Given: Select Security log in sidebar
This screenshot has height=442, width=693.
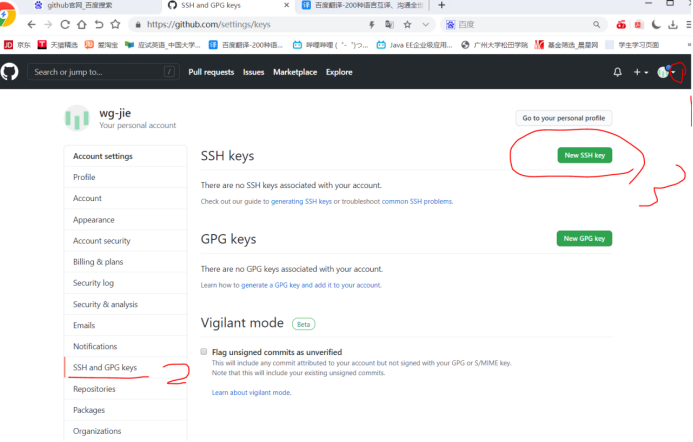Looking at the screenshot, I should pyautogui.click(x=126, y=283).
